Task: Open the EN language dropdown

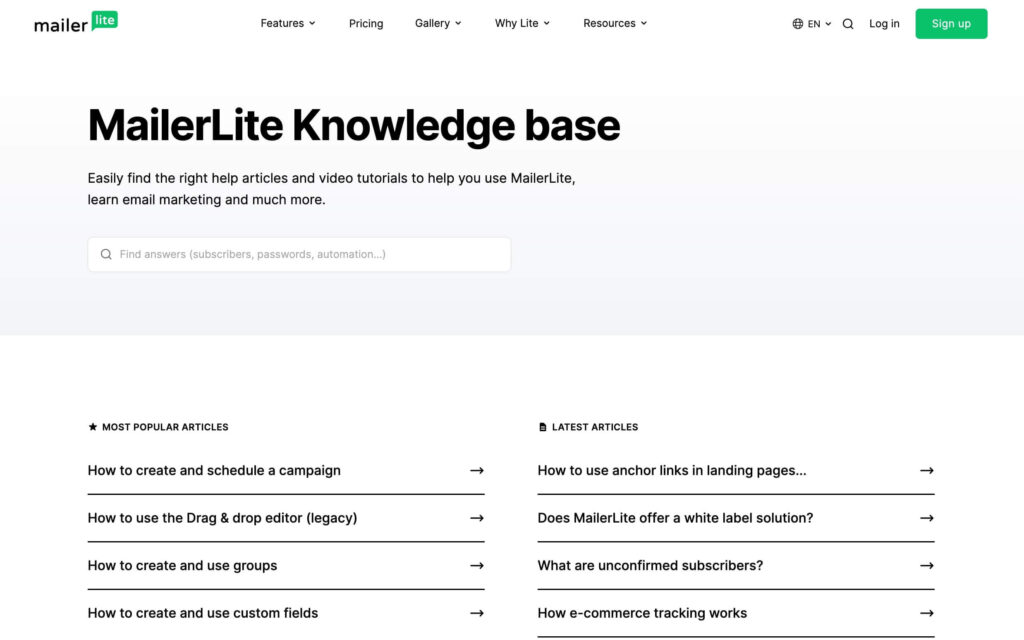Action: (812, 24)
